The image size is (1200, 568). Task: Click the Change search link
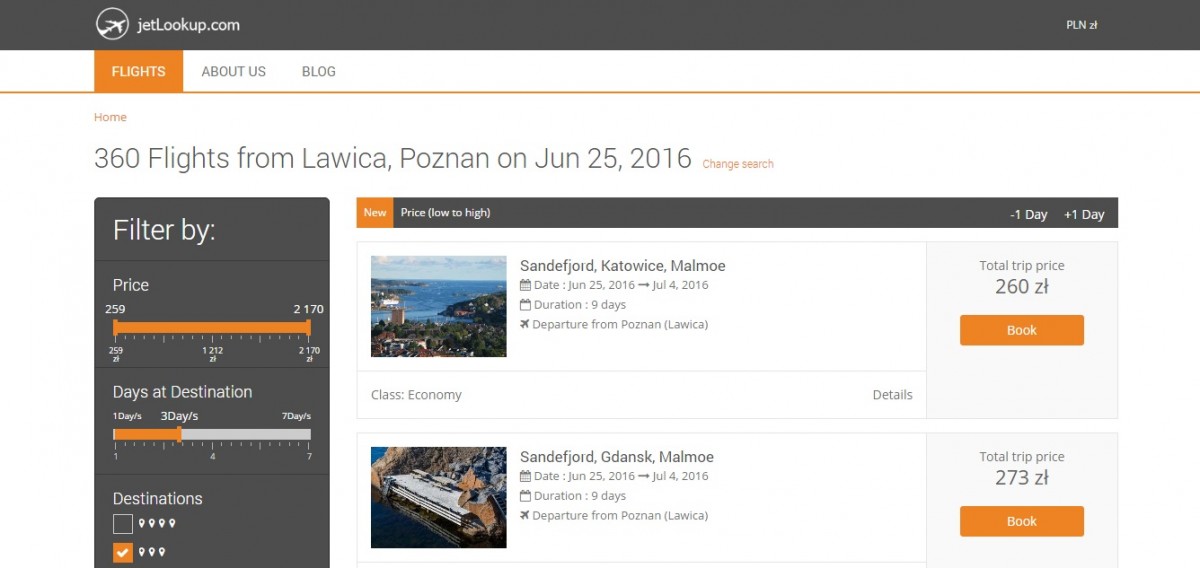[737, 164]
